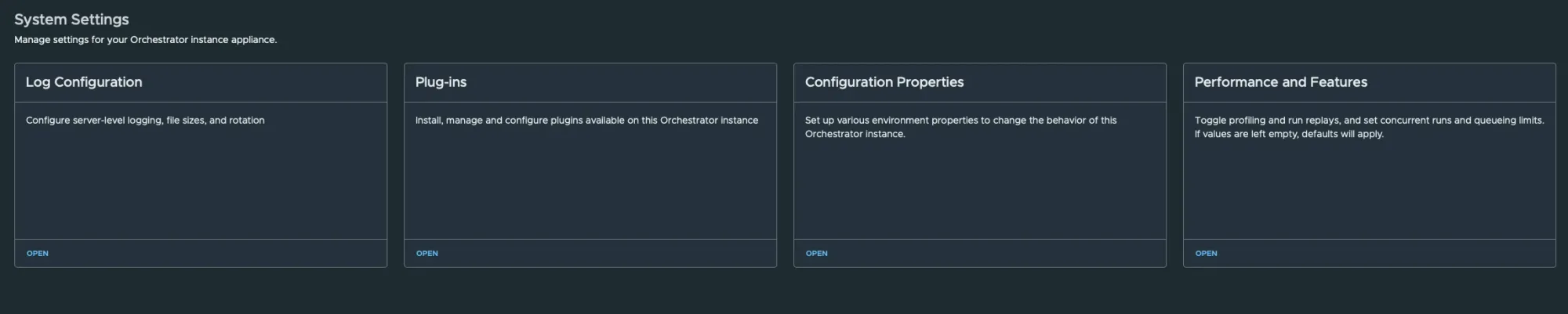The width and height of the screenshot is (1568, 314).
Task: Click the defaults will apply note text
Action: [1289, 134]
